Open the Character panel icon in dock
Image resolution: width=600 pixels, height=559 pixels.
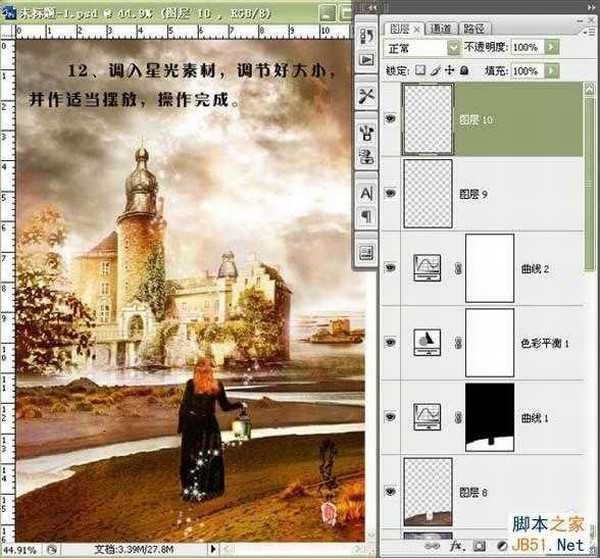366,190
